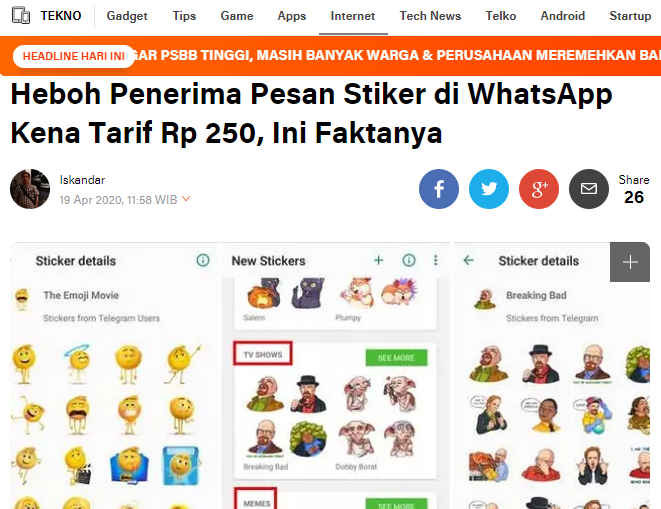The image size is (661, 509).
Task: Share article on Google Plus
Action: pos(539,189)
